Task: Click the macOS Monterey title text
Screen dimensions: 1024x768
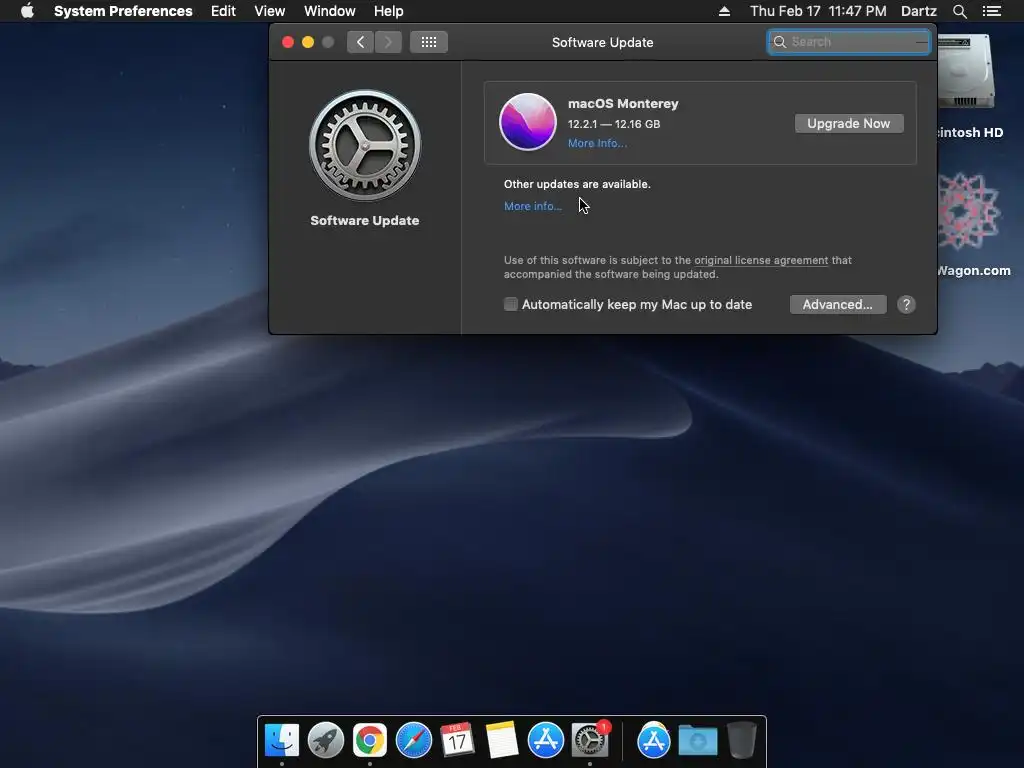Action: (623, 103)
